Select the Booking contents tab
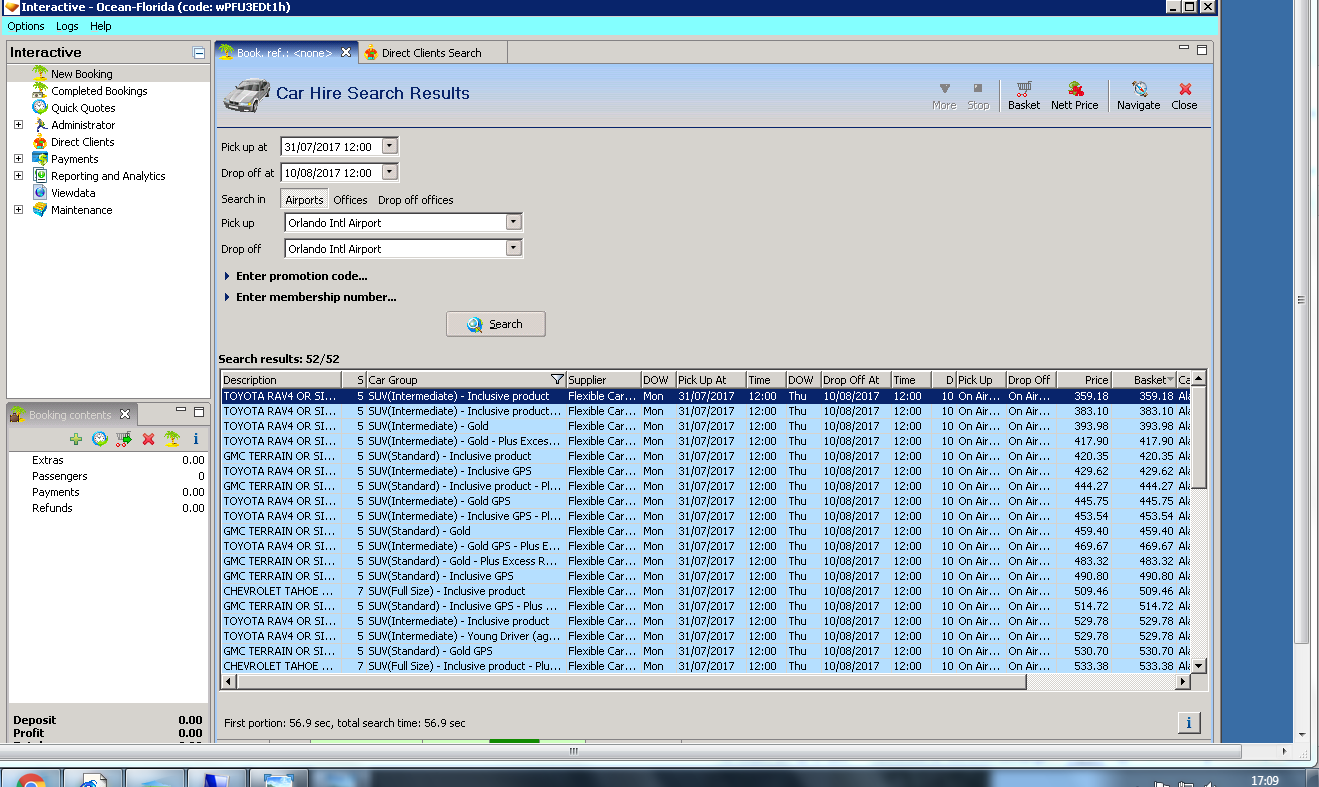Screen dimensions: 1319x787 [x=70, y=415]
